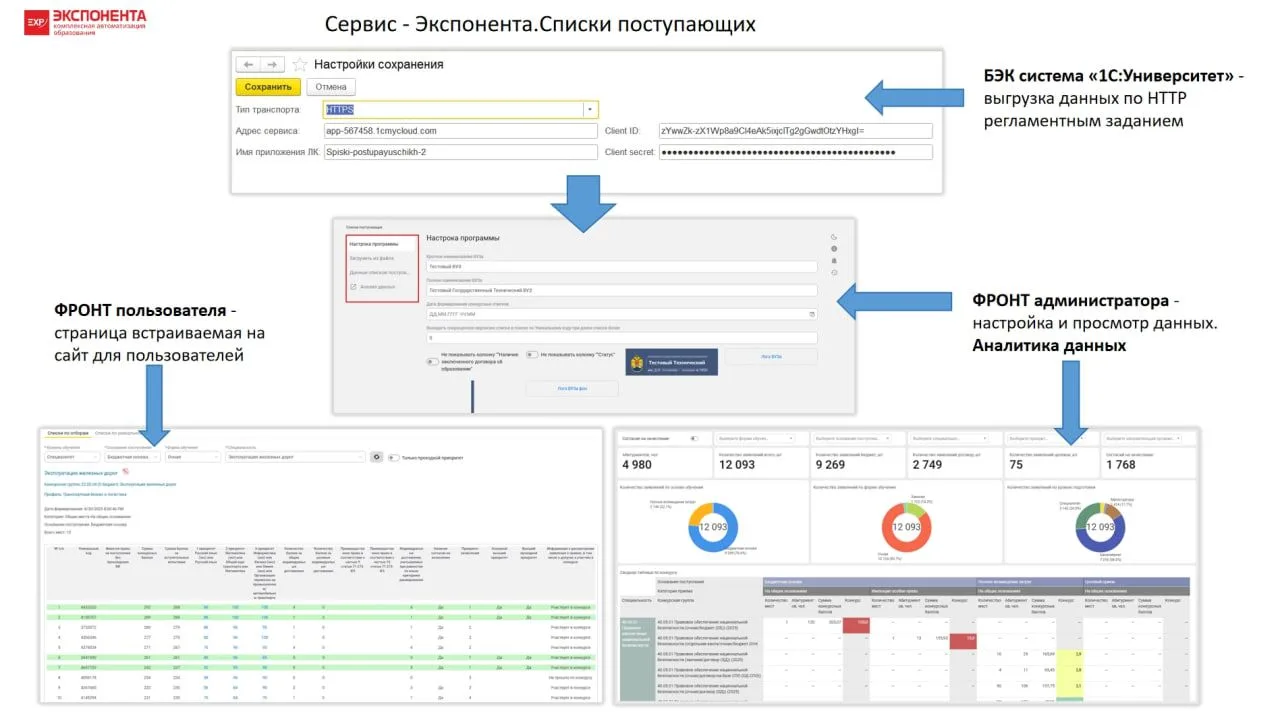The width and height of the screenshot is (1280, 719).
Task: Click the short university name field Тестовый ВУЗ
Action: pyautogui.click(x=621, y=267)
